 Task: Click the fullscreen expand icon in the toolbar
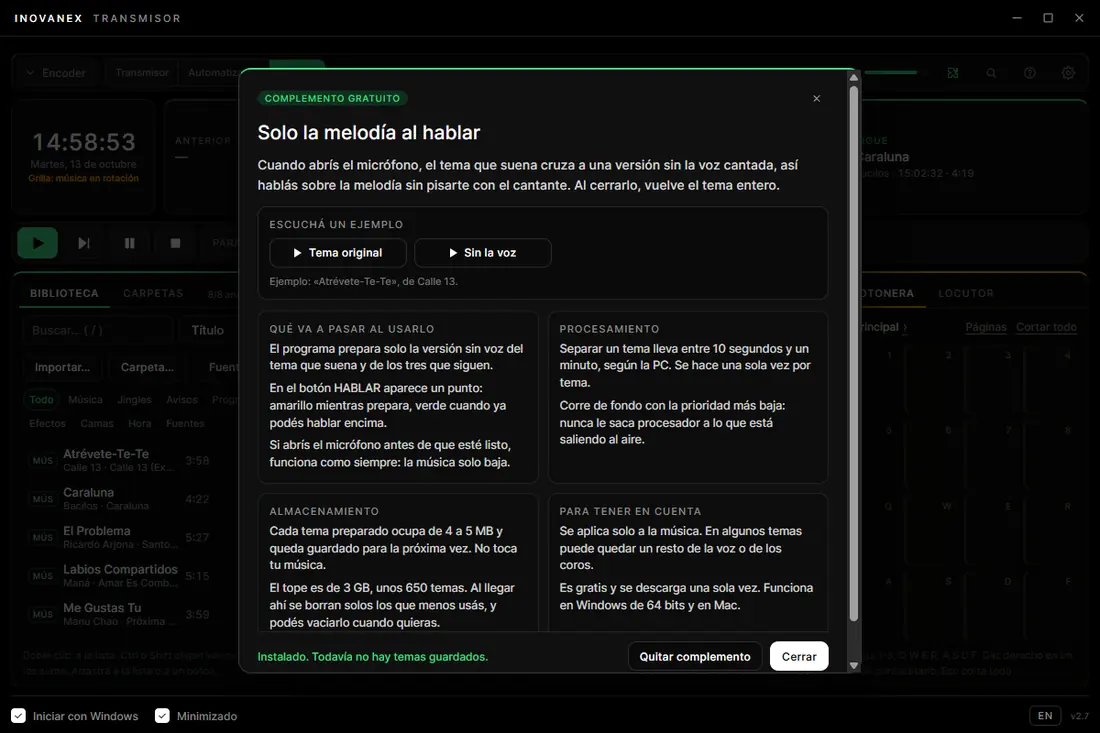point(953,73)
